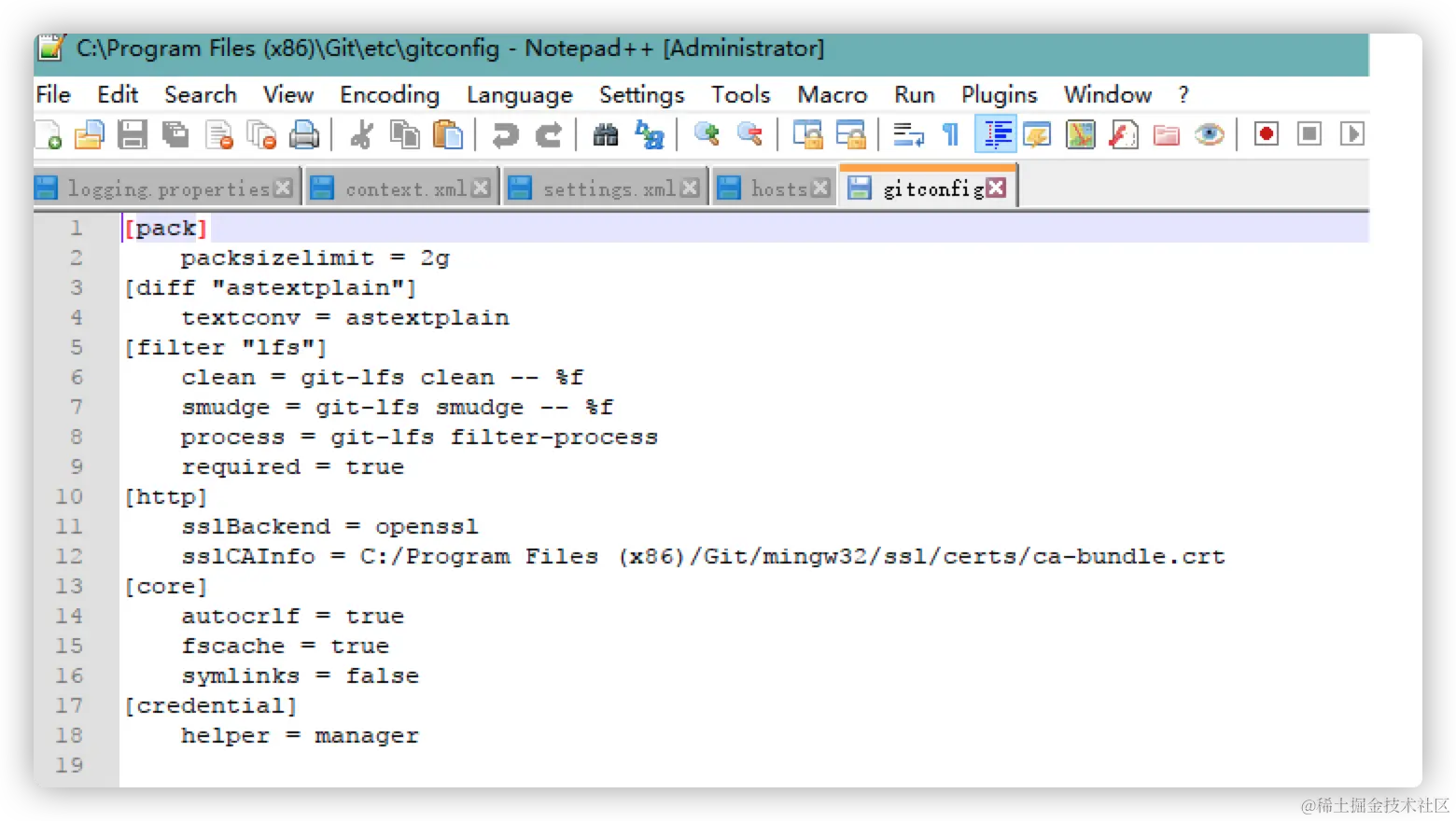Open the Plugins menu

coord(1000,95)
